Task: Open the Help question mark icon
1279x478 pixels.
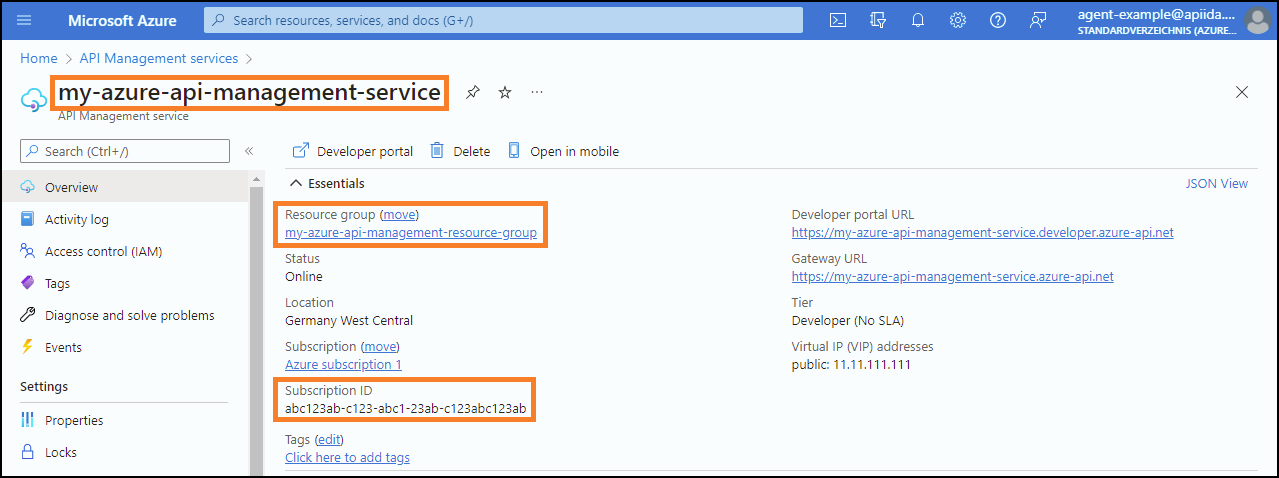Action: pyautogui.click(x=997, y=20)
